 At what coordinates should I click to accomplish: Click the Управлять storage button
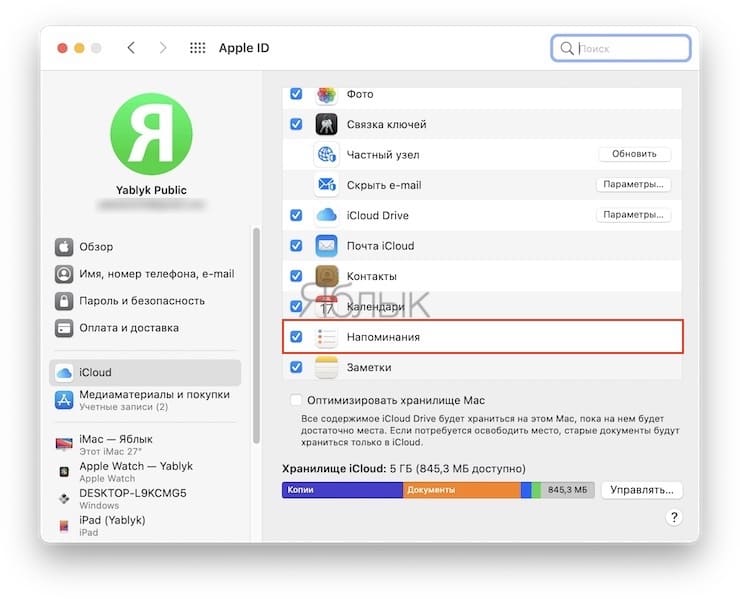point(642,490)
